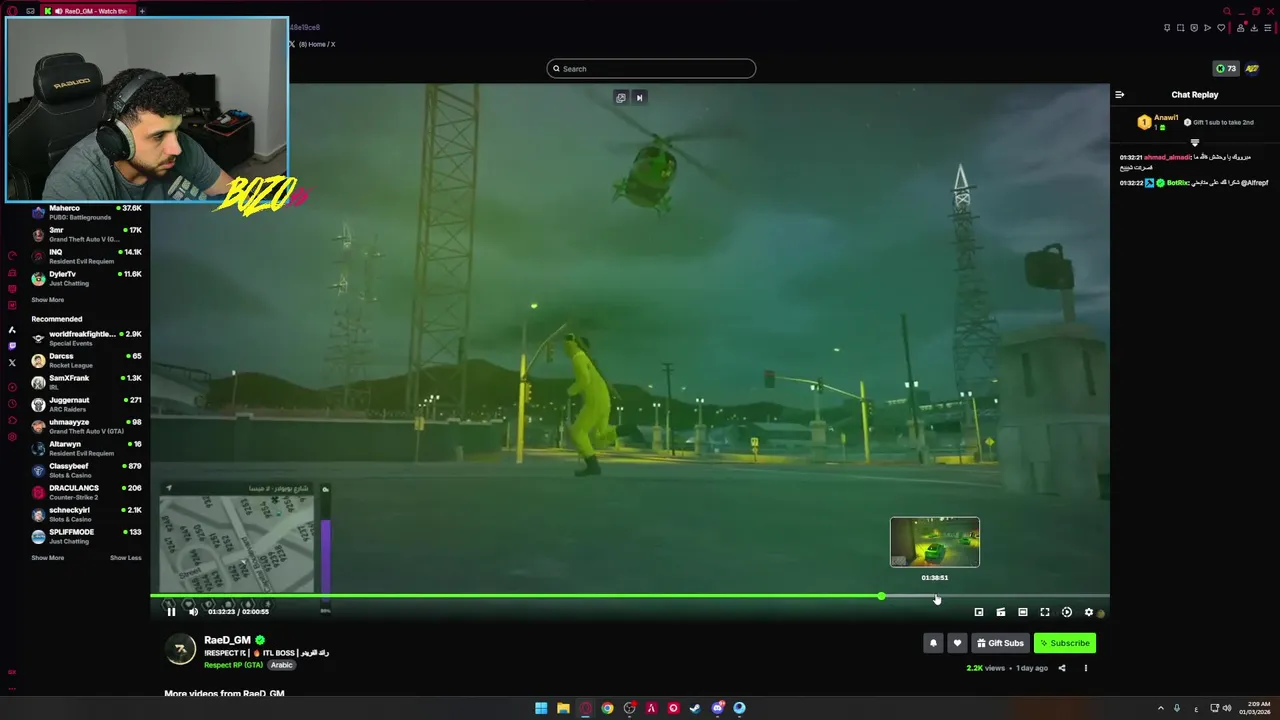This screenshot has width=1280, height=720.
Task: Open Classybeef channel in Recommended
Action: (87, 470)
